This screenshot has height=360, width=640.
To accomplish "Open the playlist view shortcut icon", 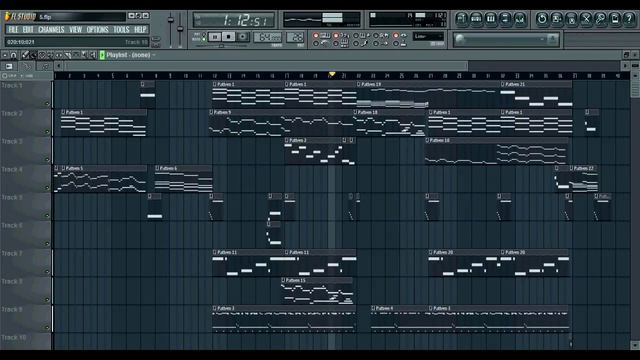I will click(462, 19).
